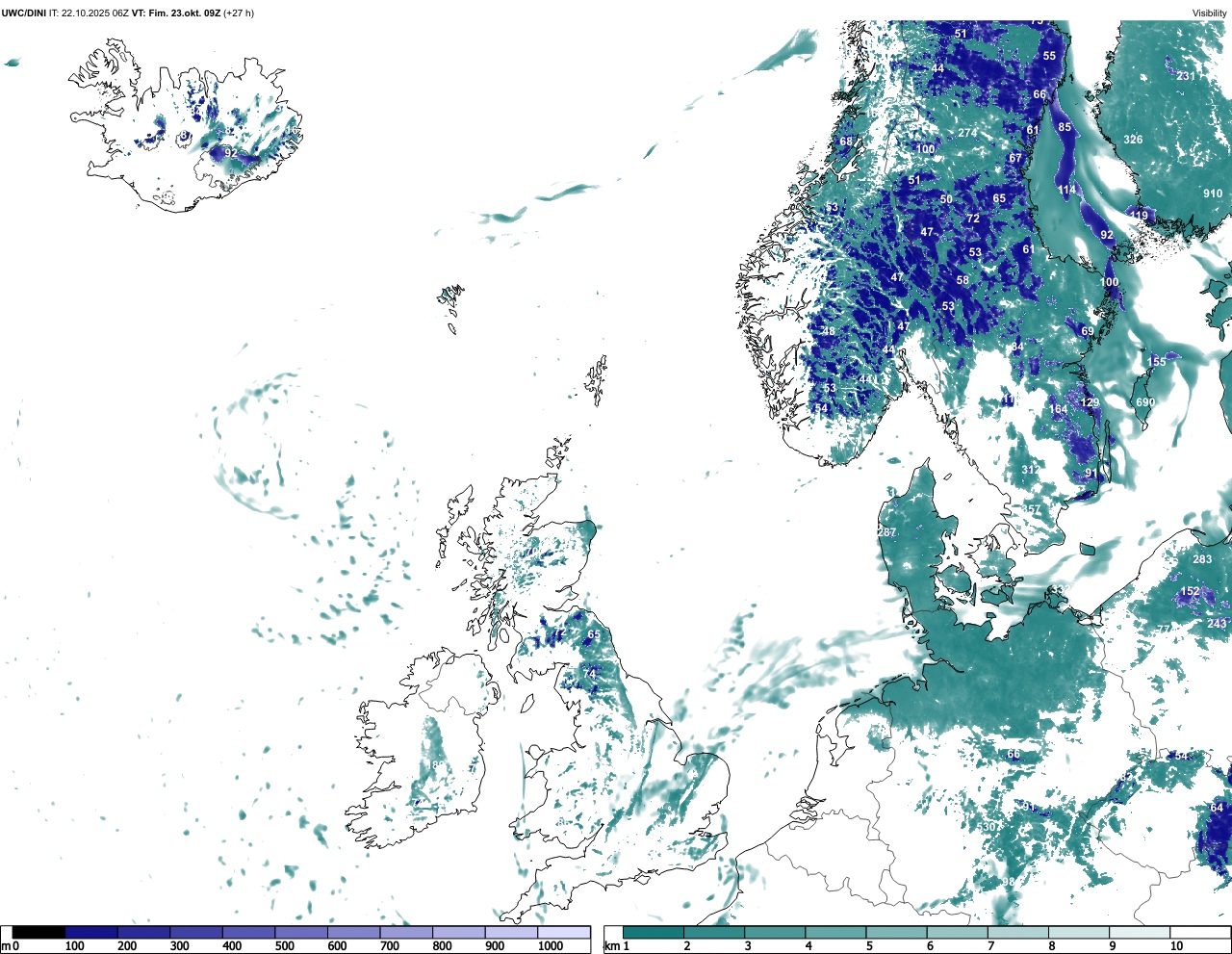Viewport: 1232px width, 954px height.
Task: Click the '114' value in Gulf of Bothnia
Action: point(1066,190)
